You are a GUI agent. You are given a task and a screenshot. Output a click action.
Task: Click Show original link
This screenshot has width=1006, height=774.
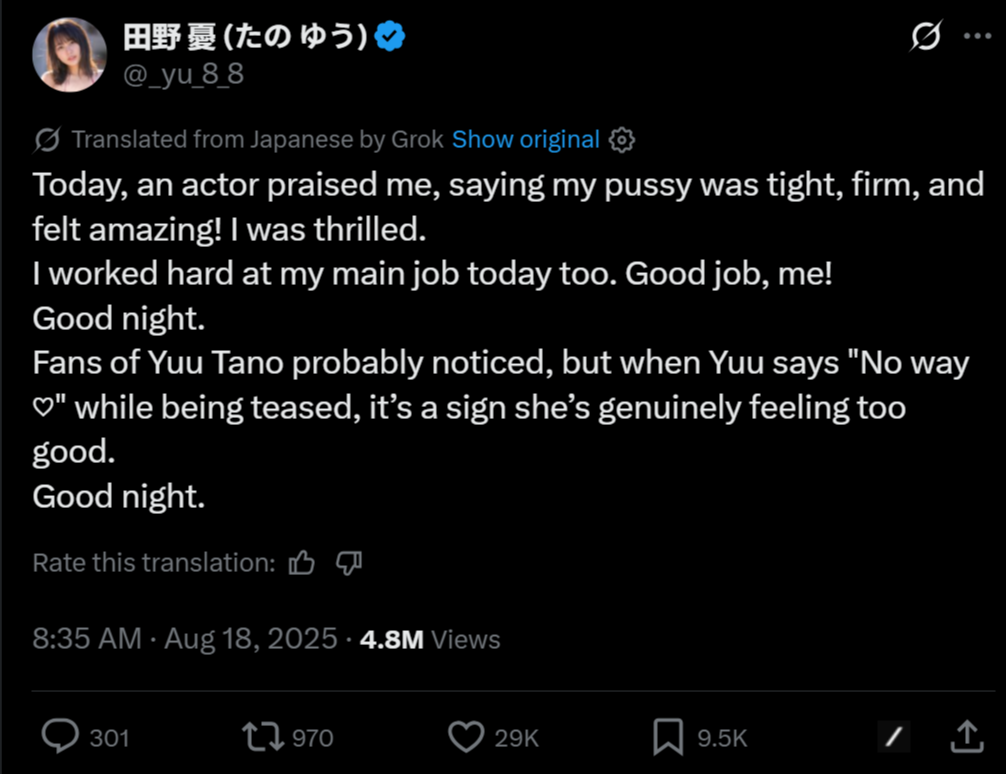tap(525, 140)
